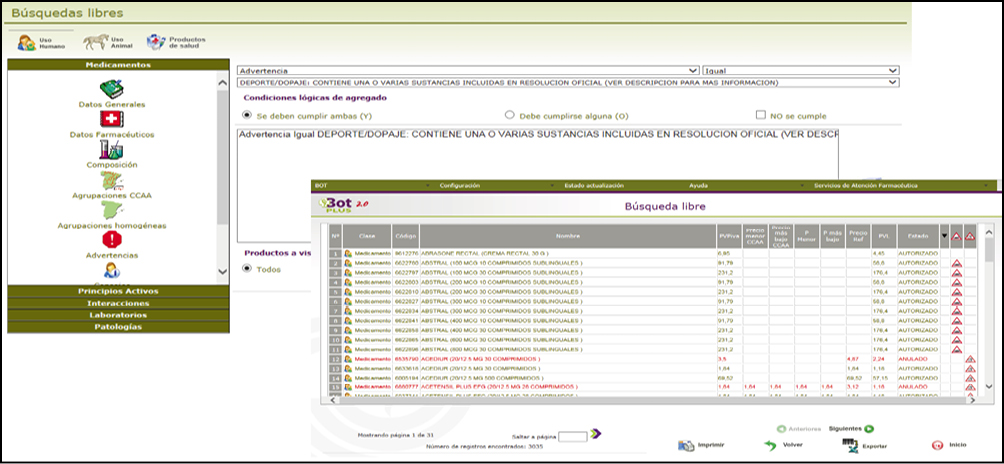Select 'Se deben cumplir ambas (Y)' option
Screen dimensions: 1004x464
click(248, 115)
